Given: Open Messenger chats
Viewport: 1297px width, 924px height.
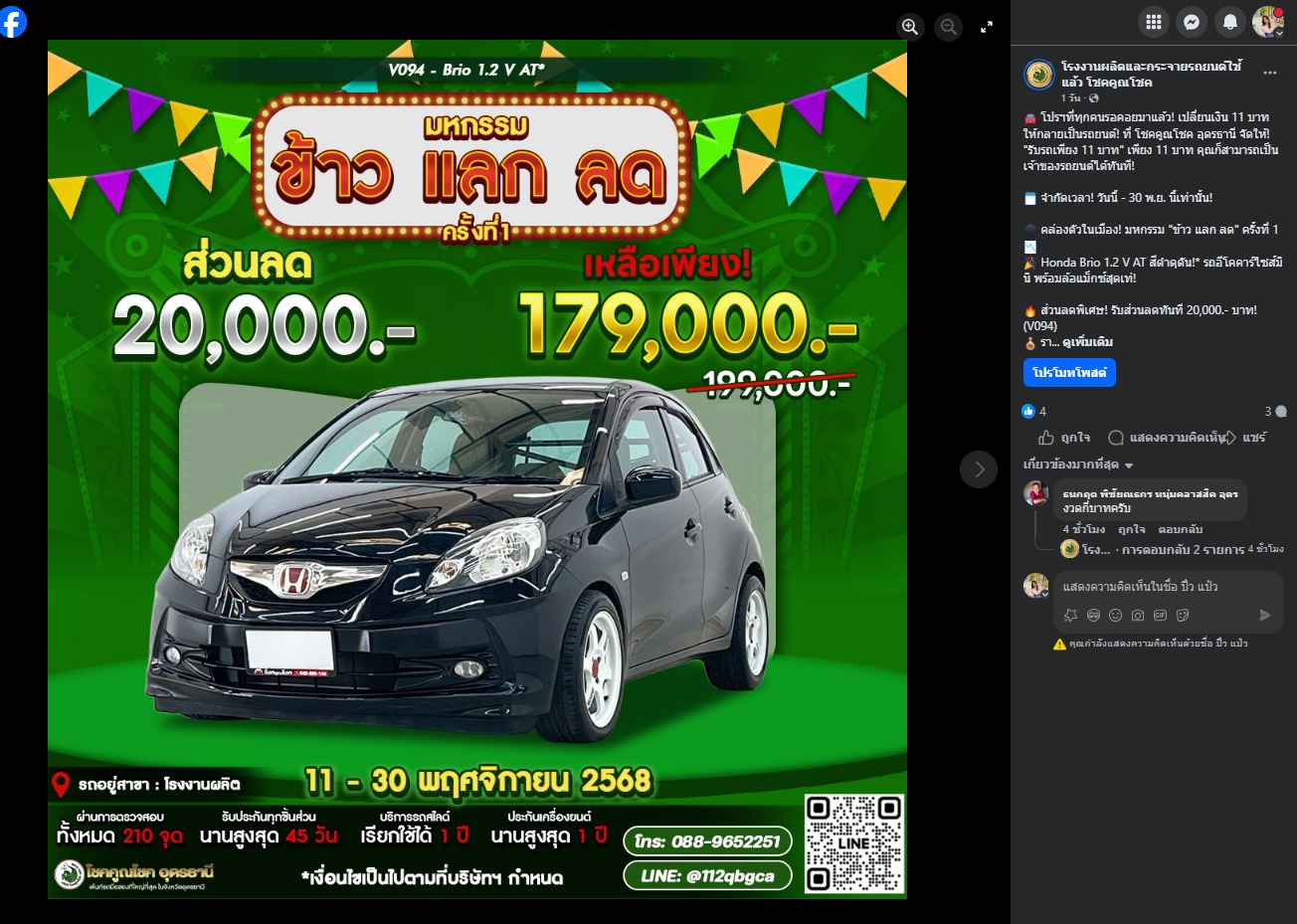Looking at the screenshot, I should [1192, 22].
